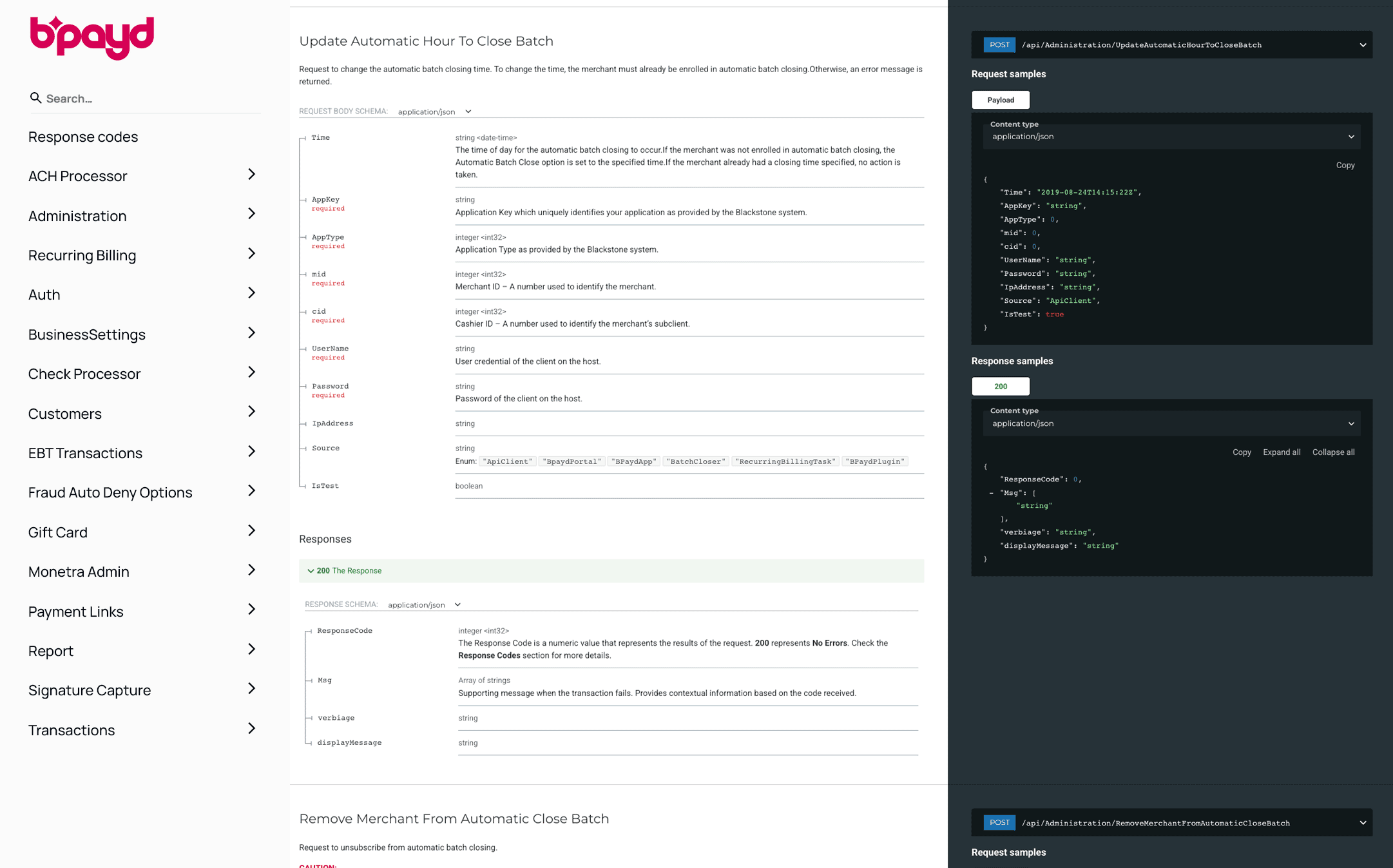This screenshot has width=1393, height=868.
Task: Open BusinessSettings menu item
Action: point(87,334)
